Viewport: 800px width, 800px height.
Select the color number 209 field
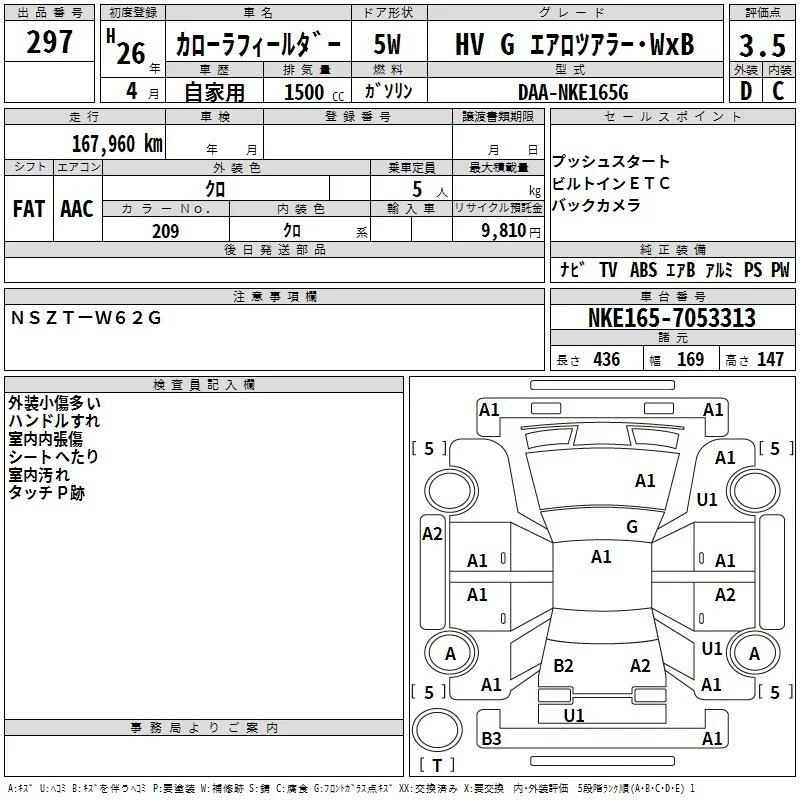(x=166, y=230)
